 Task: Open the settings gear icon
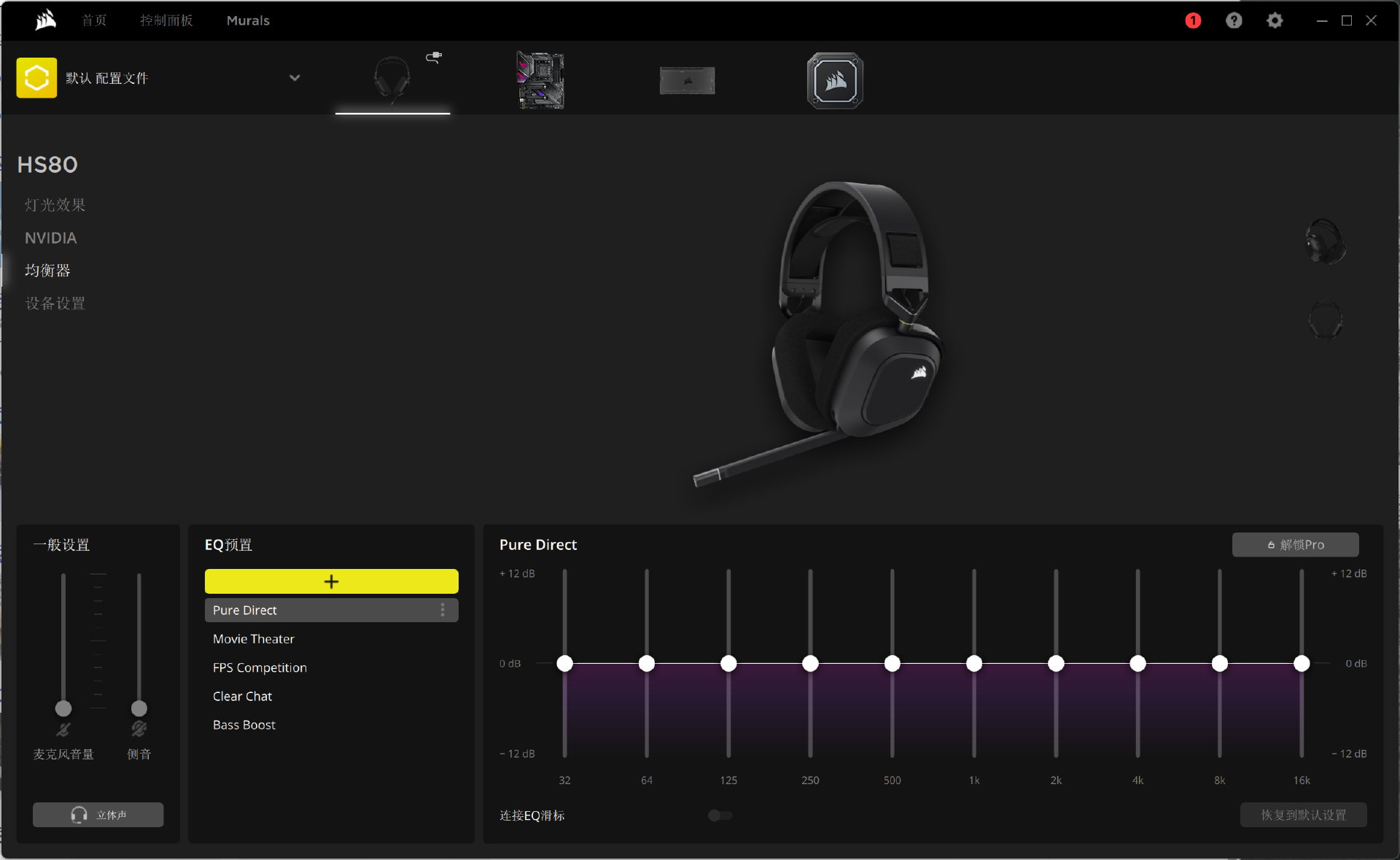point(1275,20)
